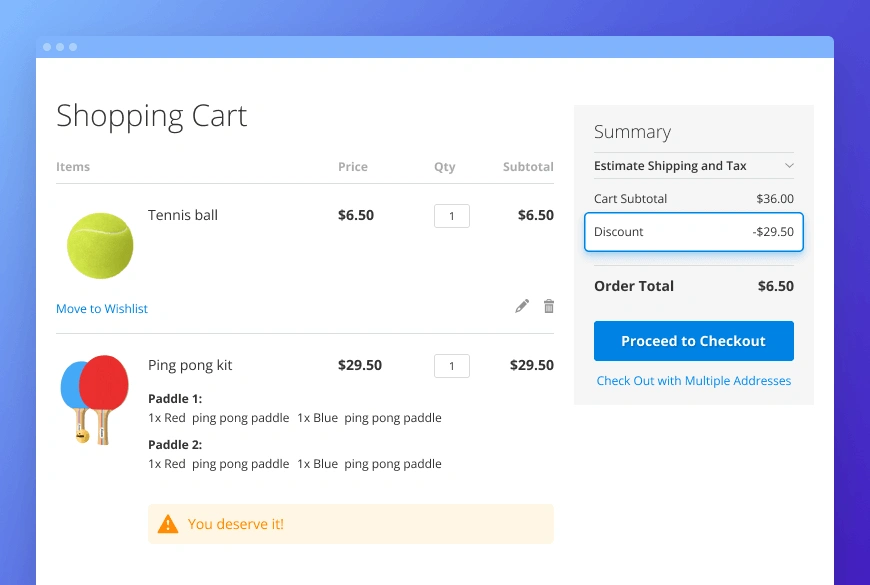The image size is (870, 585).
Task: Click the Order Total amount $6.50
Action: (775, 286)
